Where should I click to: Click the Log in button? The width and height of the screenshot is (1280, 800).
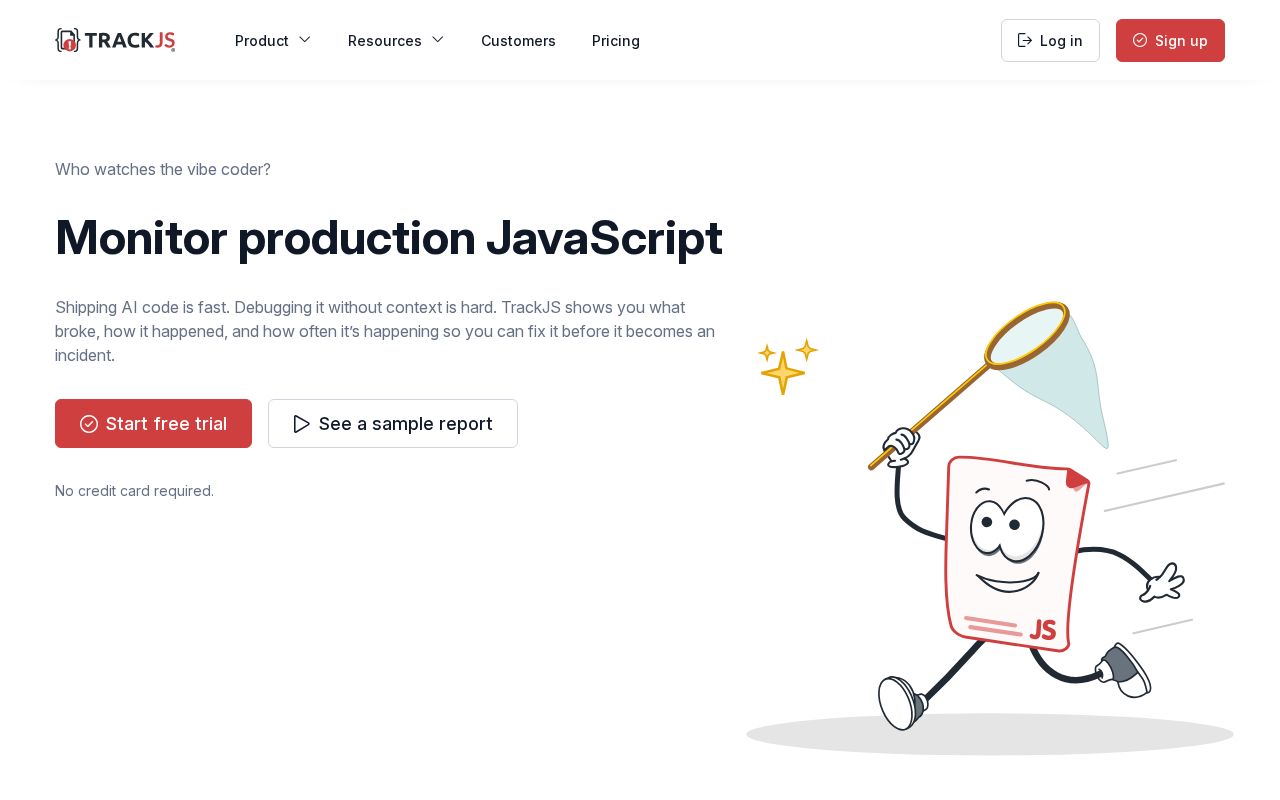pos(1050,40)
